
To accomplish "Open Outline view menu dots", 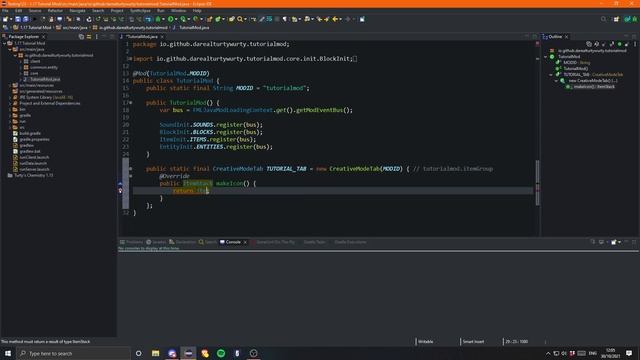I will point(635,44).
